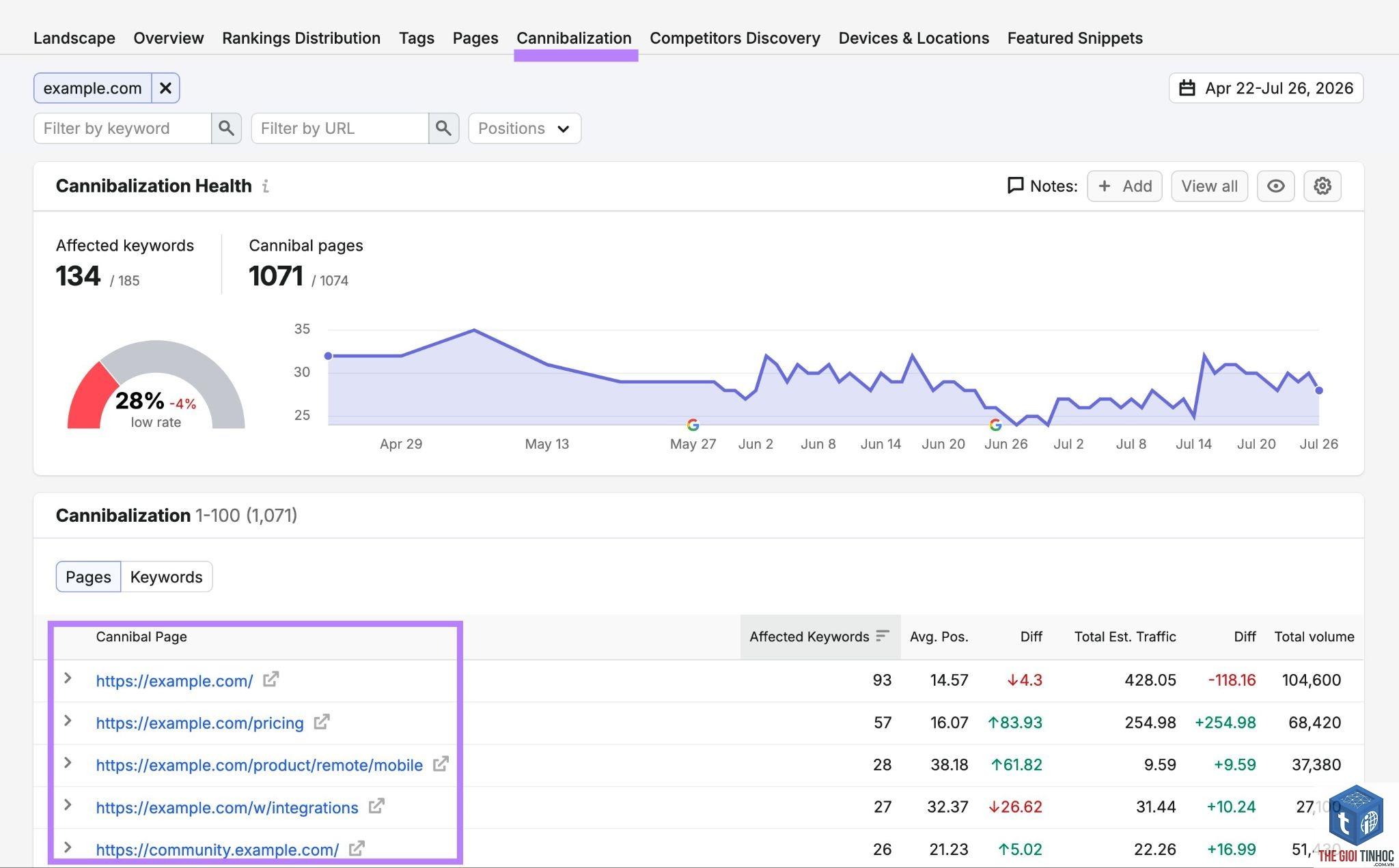Open pricing page external link icon

[x=322, y=722]
